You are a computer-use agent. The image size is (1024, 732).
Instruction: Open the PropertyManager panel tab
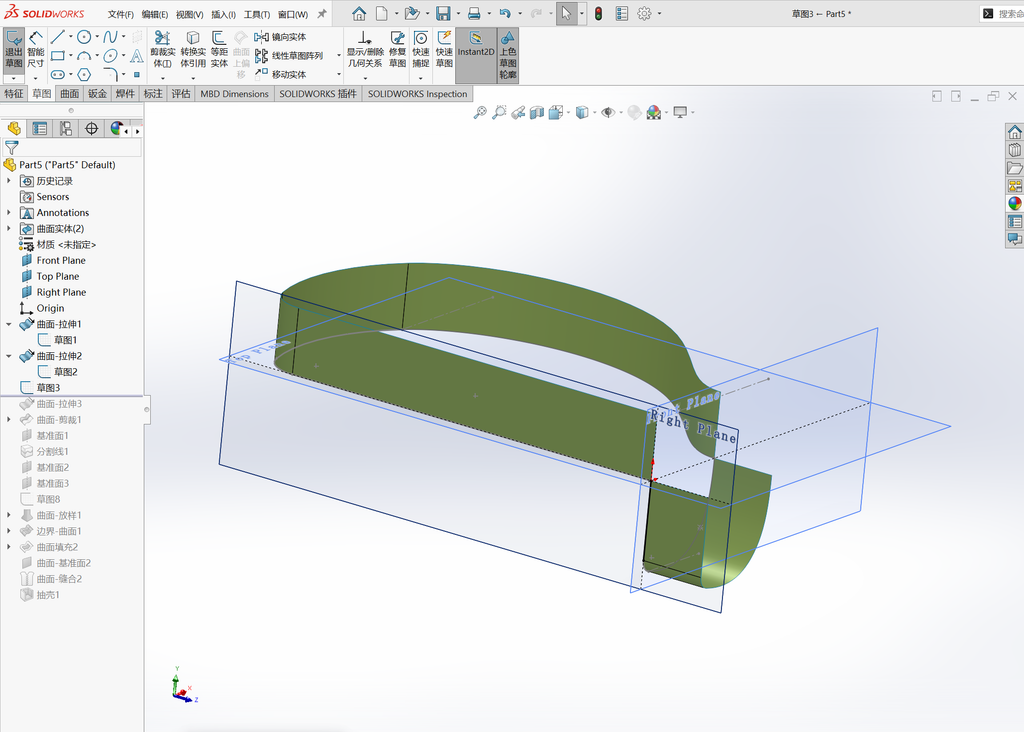point(40,129)
